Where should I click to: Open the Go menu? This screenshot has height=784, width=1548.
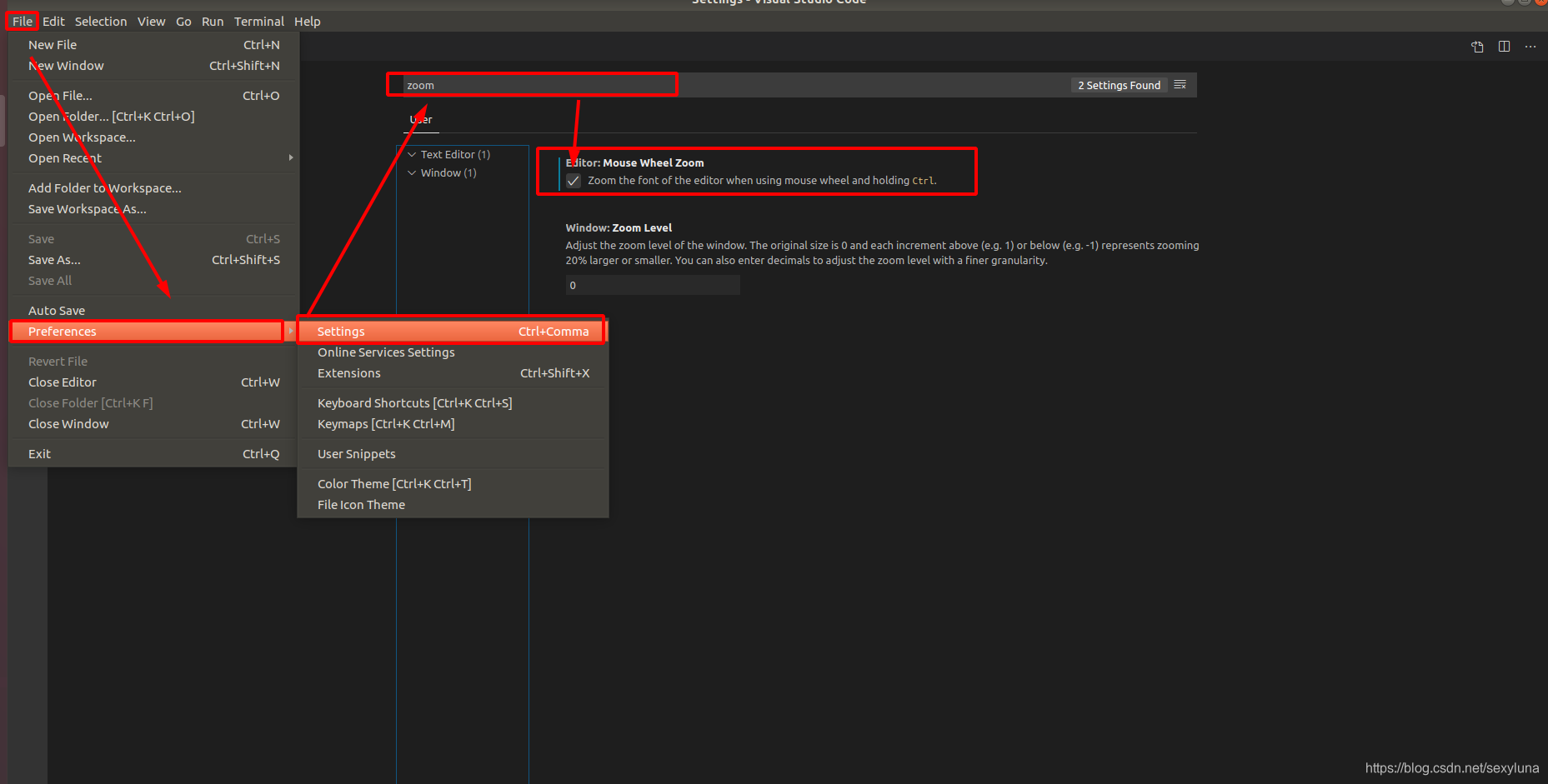coord(183,22)
